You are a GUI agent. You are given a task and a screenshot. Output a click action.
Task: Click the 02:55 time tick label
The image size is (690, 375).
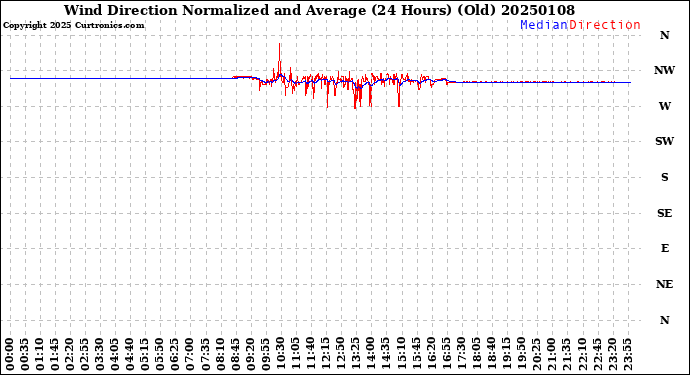[x=85, y=354]
